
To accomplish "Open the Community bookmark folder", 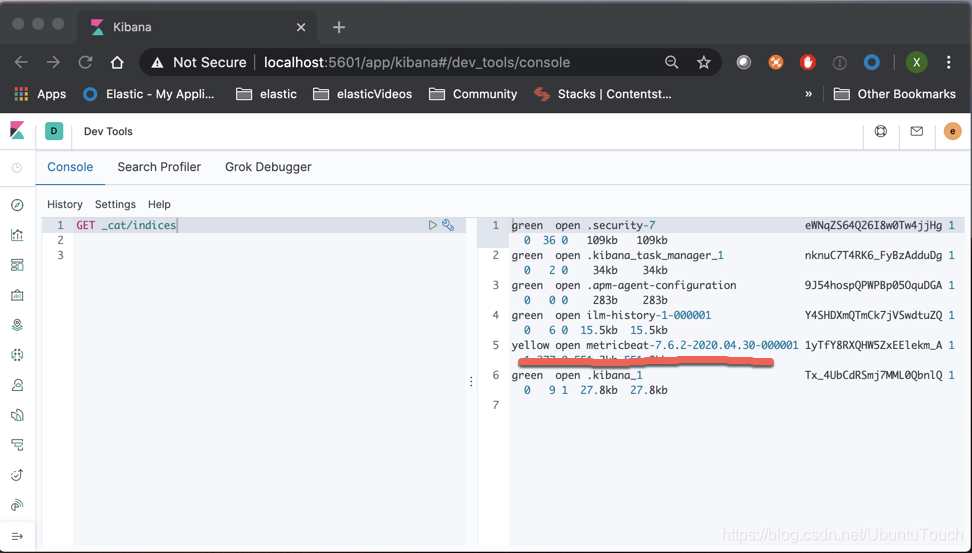I will [x=473, y=94].
